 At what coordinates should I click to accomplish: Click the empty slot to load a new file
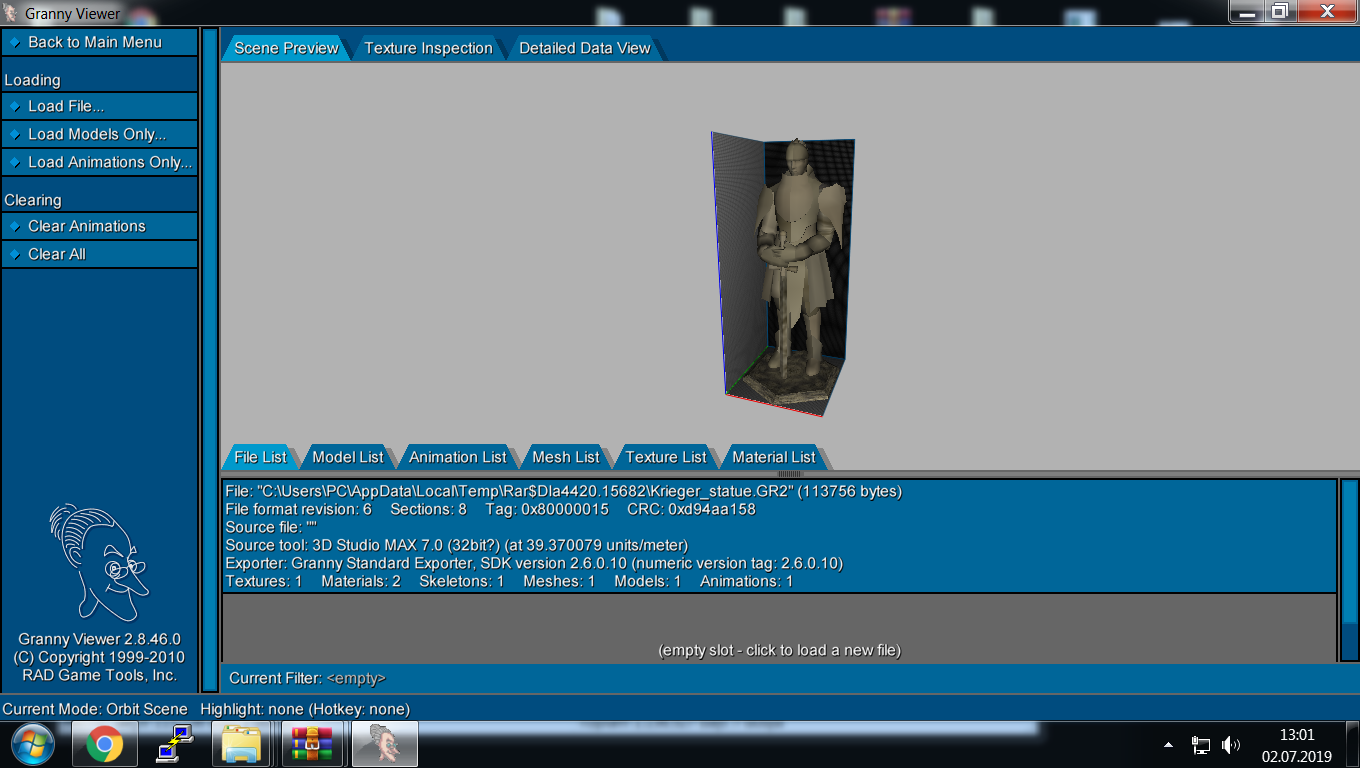[x=779, y=650]
